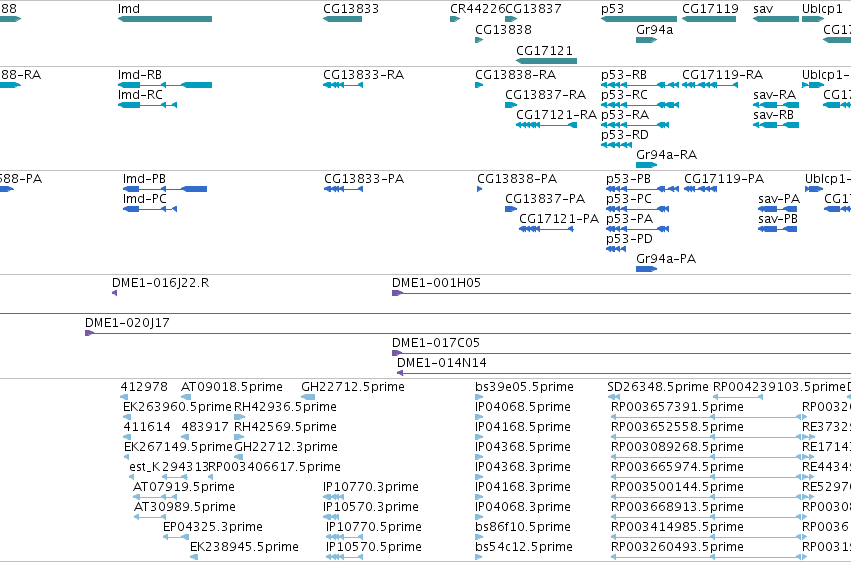Click the CG17119-RA transcript label

[x=722, y=75]
